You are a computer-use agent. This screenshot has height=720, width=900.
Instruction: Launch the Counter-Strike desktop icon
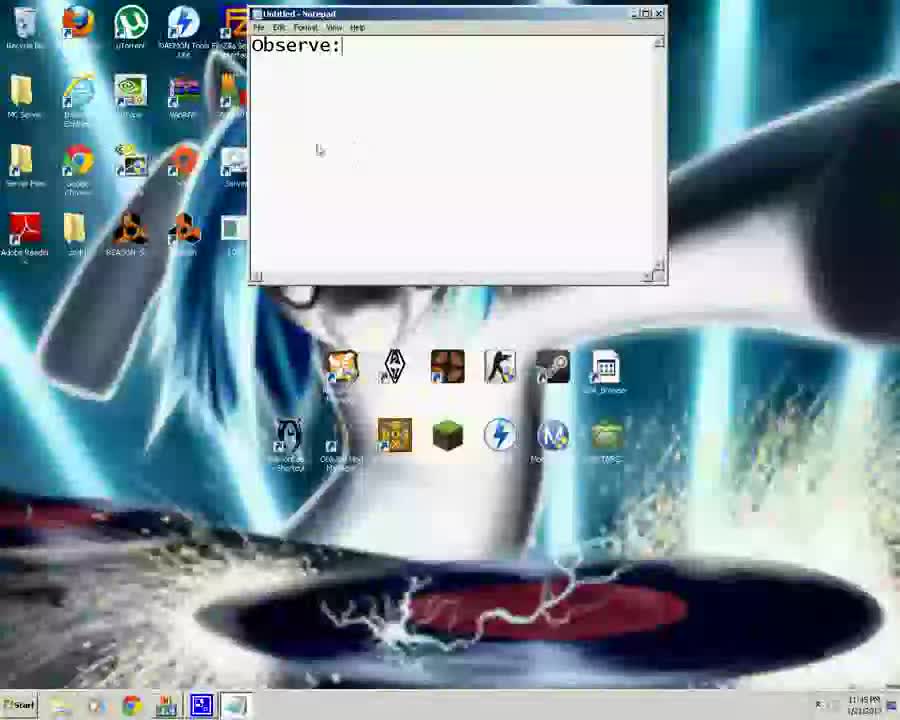(500, 367)
